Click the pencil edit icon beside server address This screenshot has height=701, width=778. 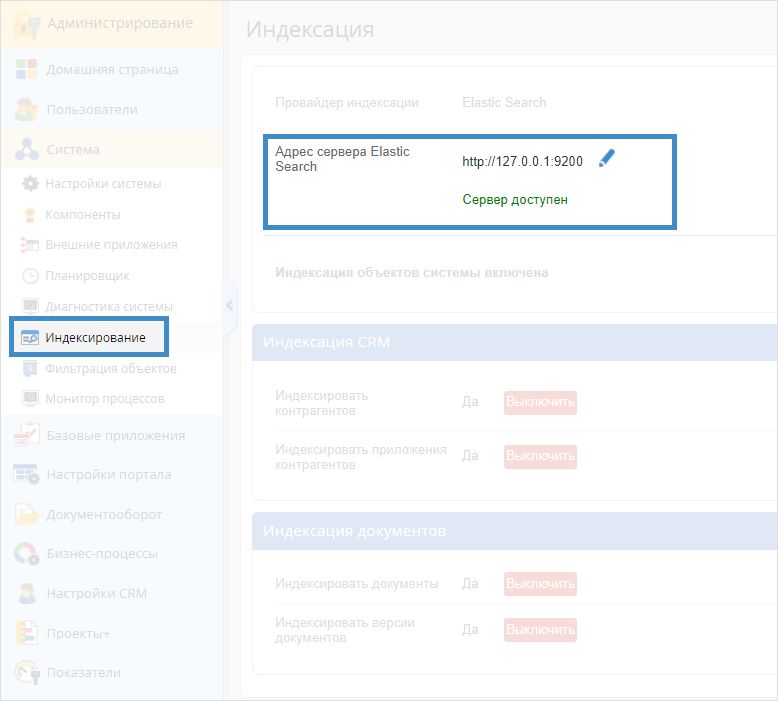(x=606, y=159)
